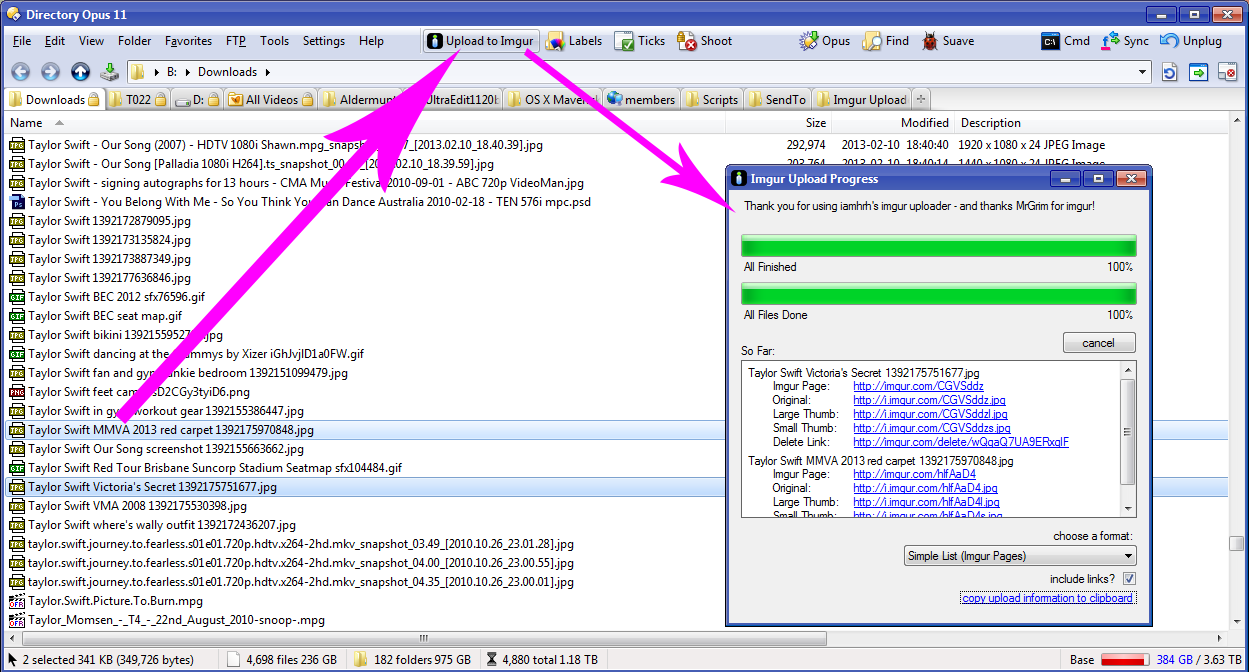Open Original link i.imgur.com/CGVSddz.jpg
The height and width of the screenshot is (672, 1249).
(929, 400)
